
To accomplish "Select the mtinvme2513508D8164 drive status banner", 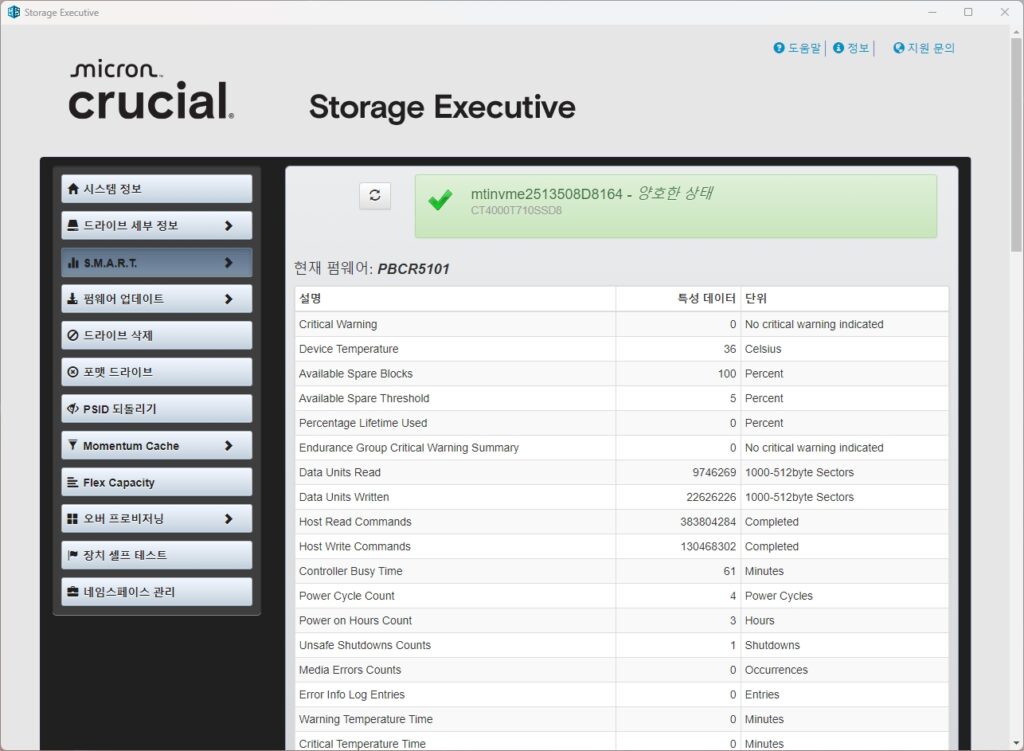I will 676,206.
